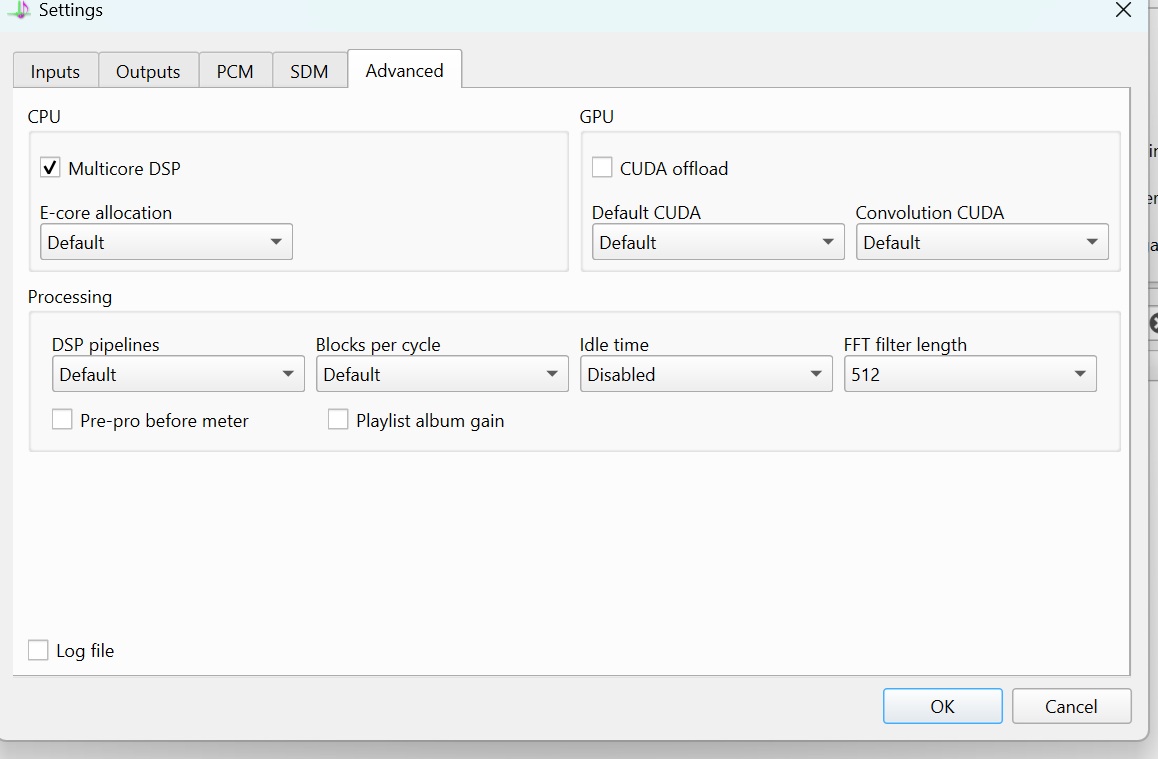Open the Default CUDA dropdown
This screenshot has height=759, width=1158.
click(718, 241)
